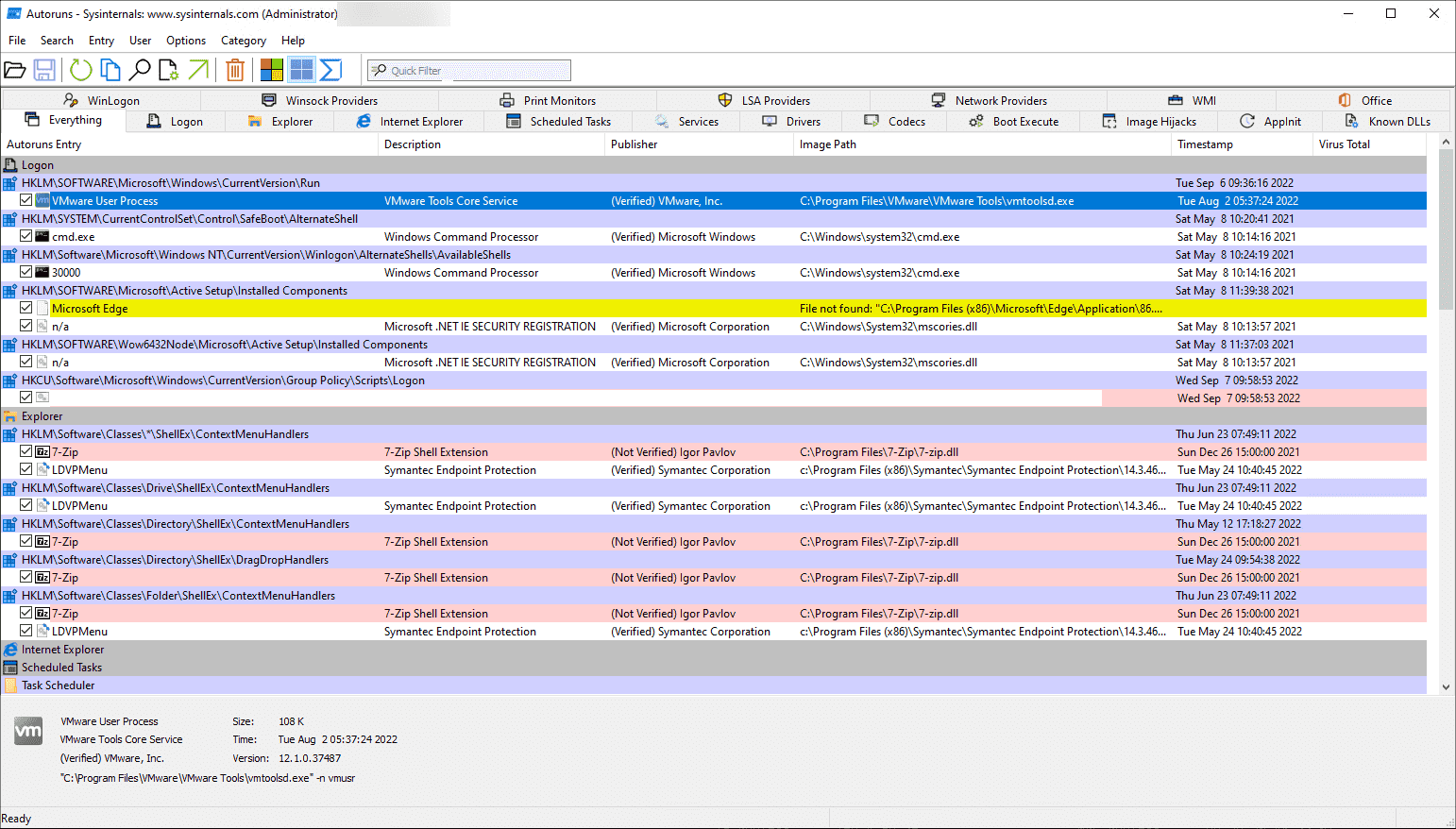
Task: Select the blue Hide Windows Entries icon
Action: 300,69
